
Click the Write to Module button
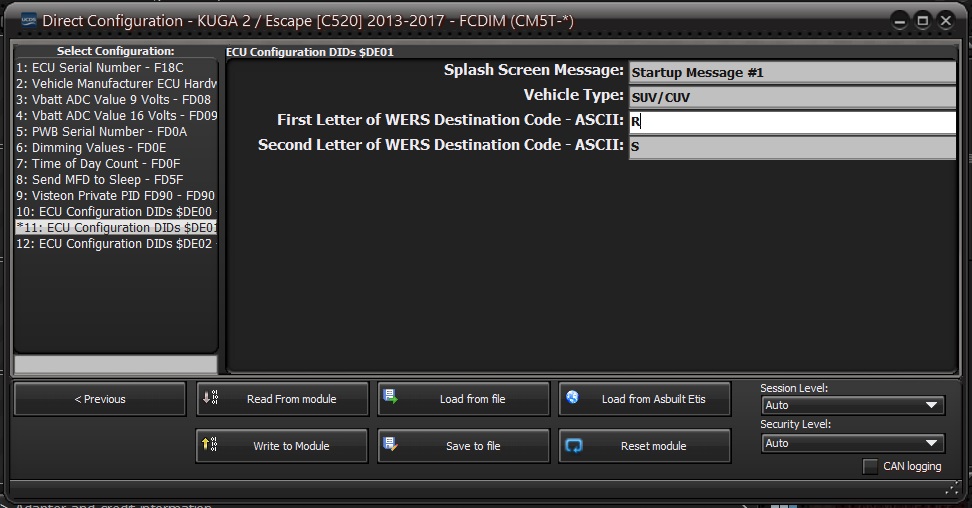(281, 446)
